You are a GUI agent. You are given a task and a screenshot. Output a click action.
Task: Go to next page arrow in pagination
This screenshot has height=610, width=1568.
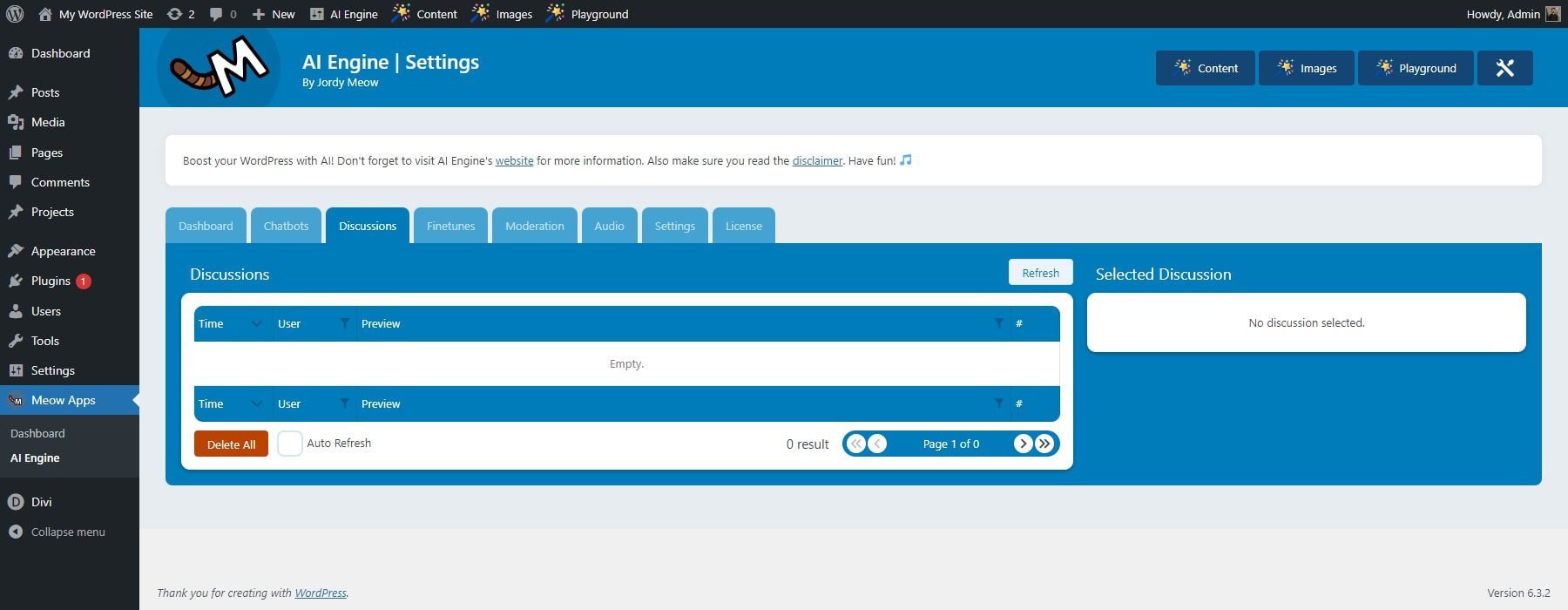(1023, 444)
